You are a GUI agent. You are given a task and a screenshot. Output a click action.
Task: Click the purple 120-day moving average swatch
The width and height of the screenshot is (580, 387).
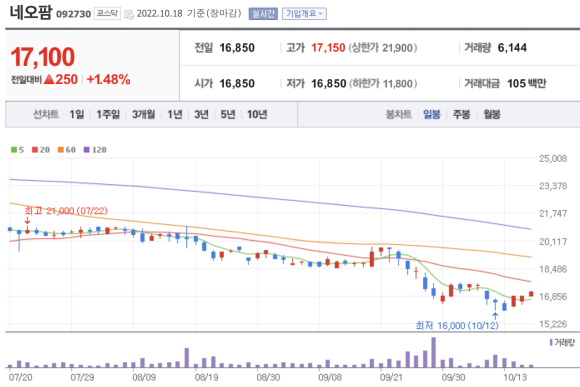tap(87, 150)
